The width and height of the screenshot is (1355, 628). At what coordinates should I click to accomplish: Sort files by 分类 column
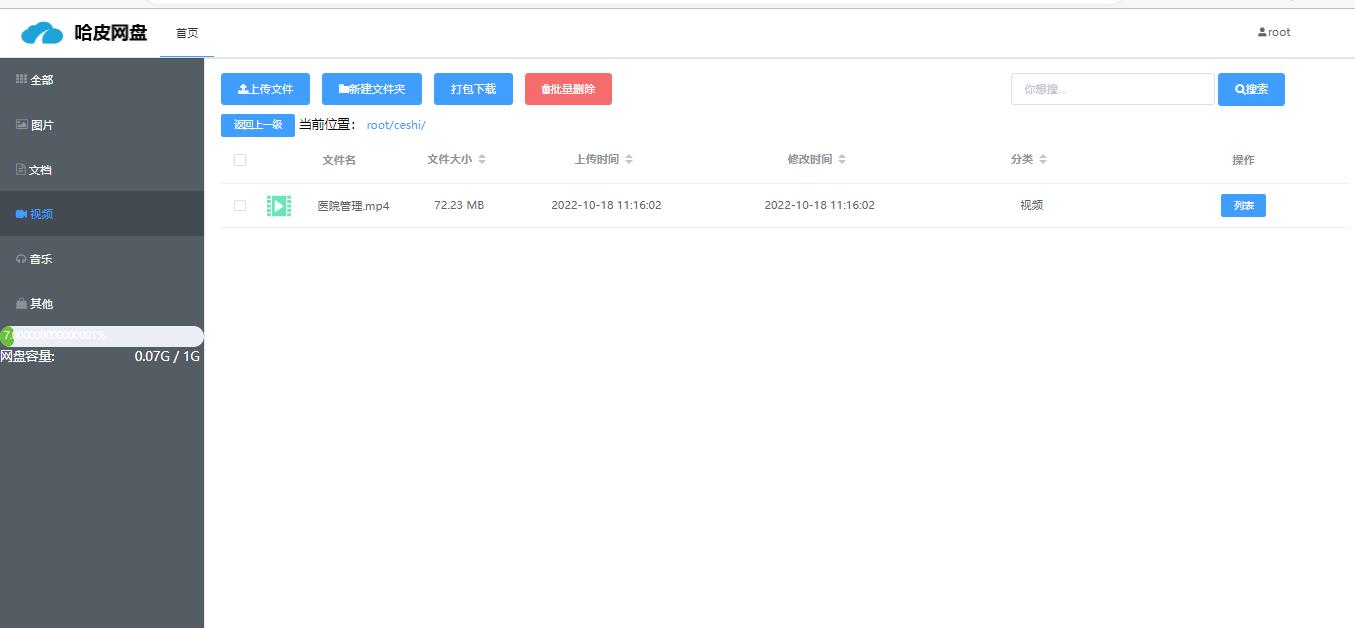[1029, 160]
